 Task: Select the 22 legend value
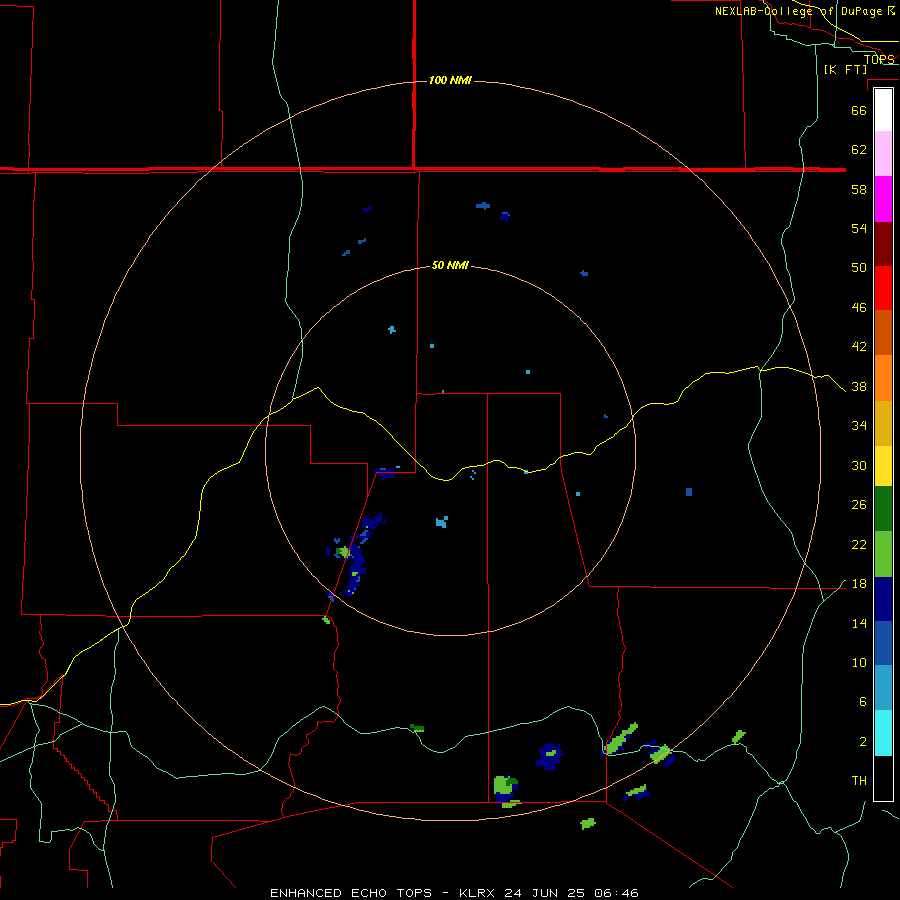click(x=859, y=544)
